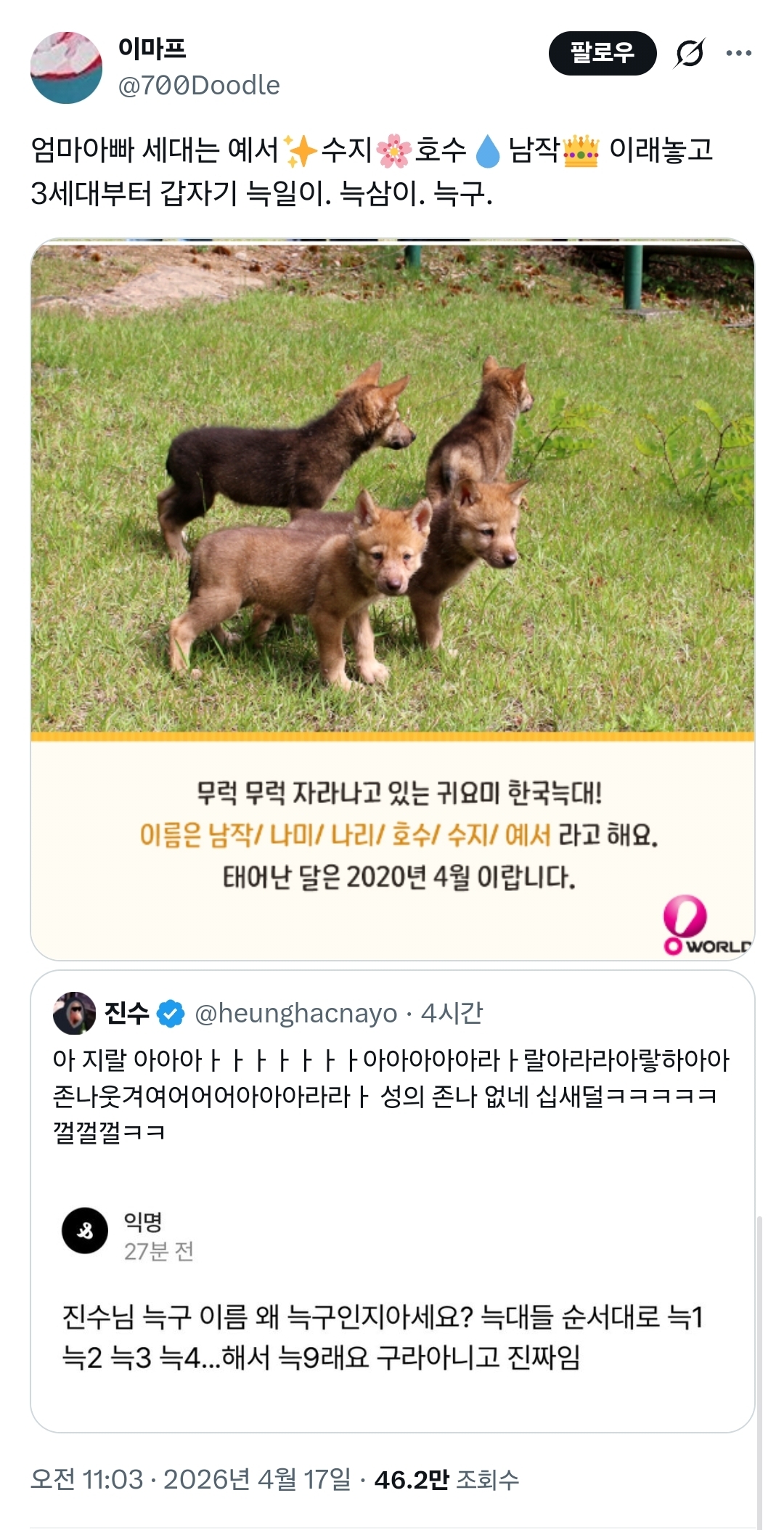Open the wolf pups photo
This screenshot has width=784, height=1530.
pyautogui.click(x=393, y=487)
